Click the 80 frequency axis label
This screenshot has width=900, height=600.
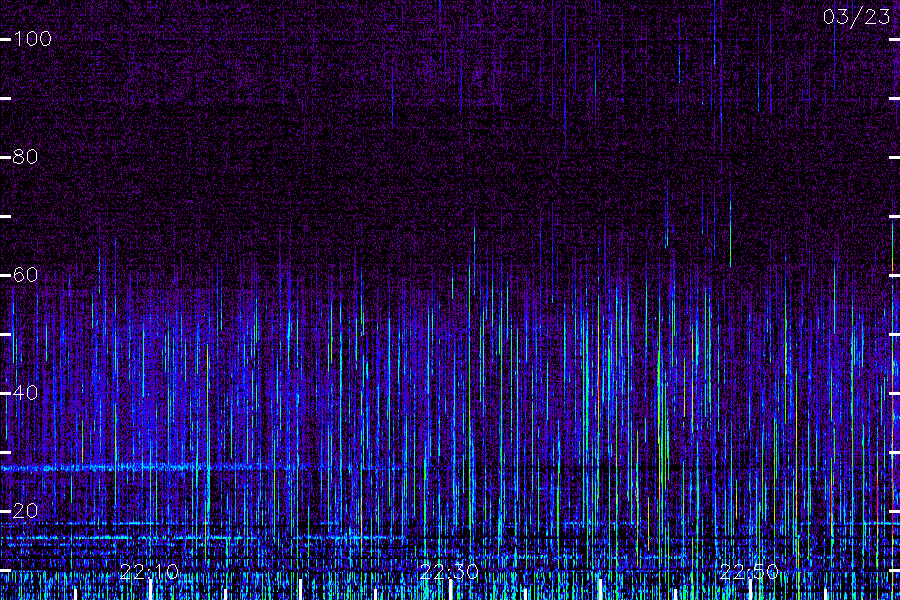tap(25, 157)
